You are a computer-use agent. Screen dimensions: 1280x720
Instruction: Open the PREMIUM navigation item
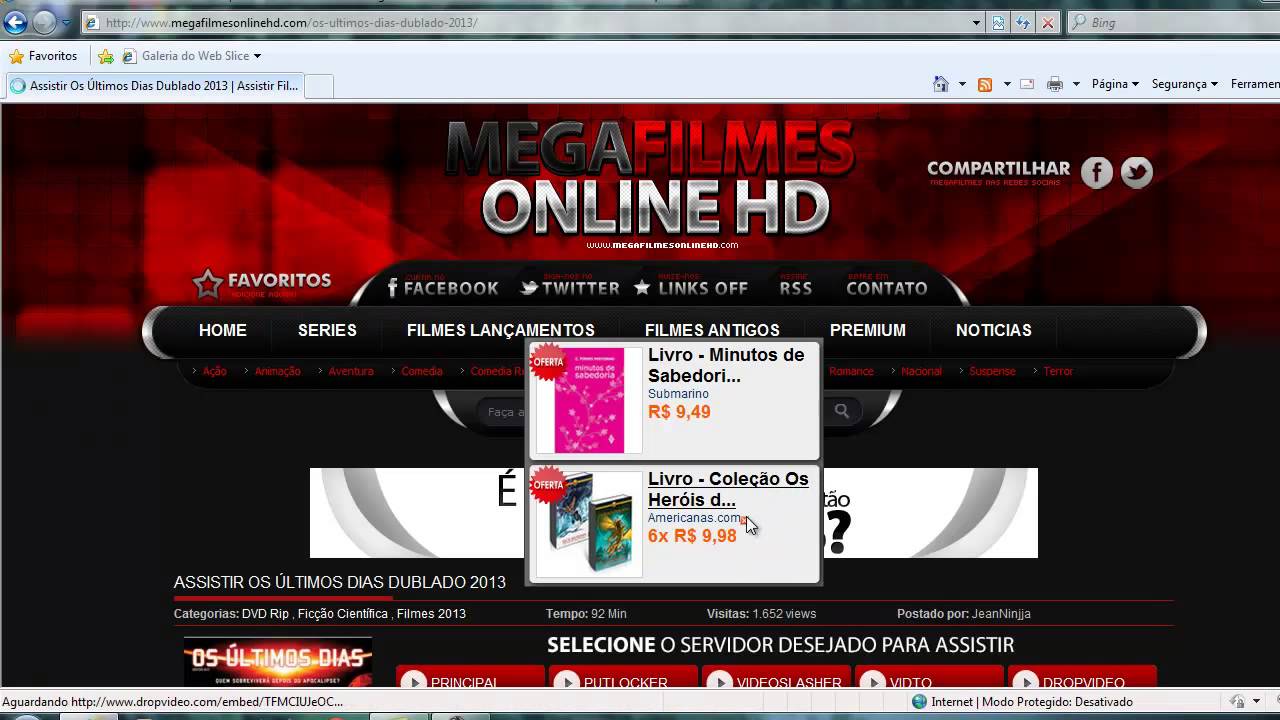(867, 330)
